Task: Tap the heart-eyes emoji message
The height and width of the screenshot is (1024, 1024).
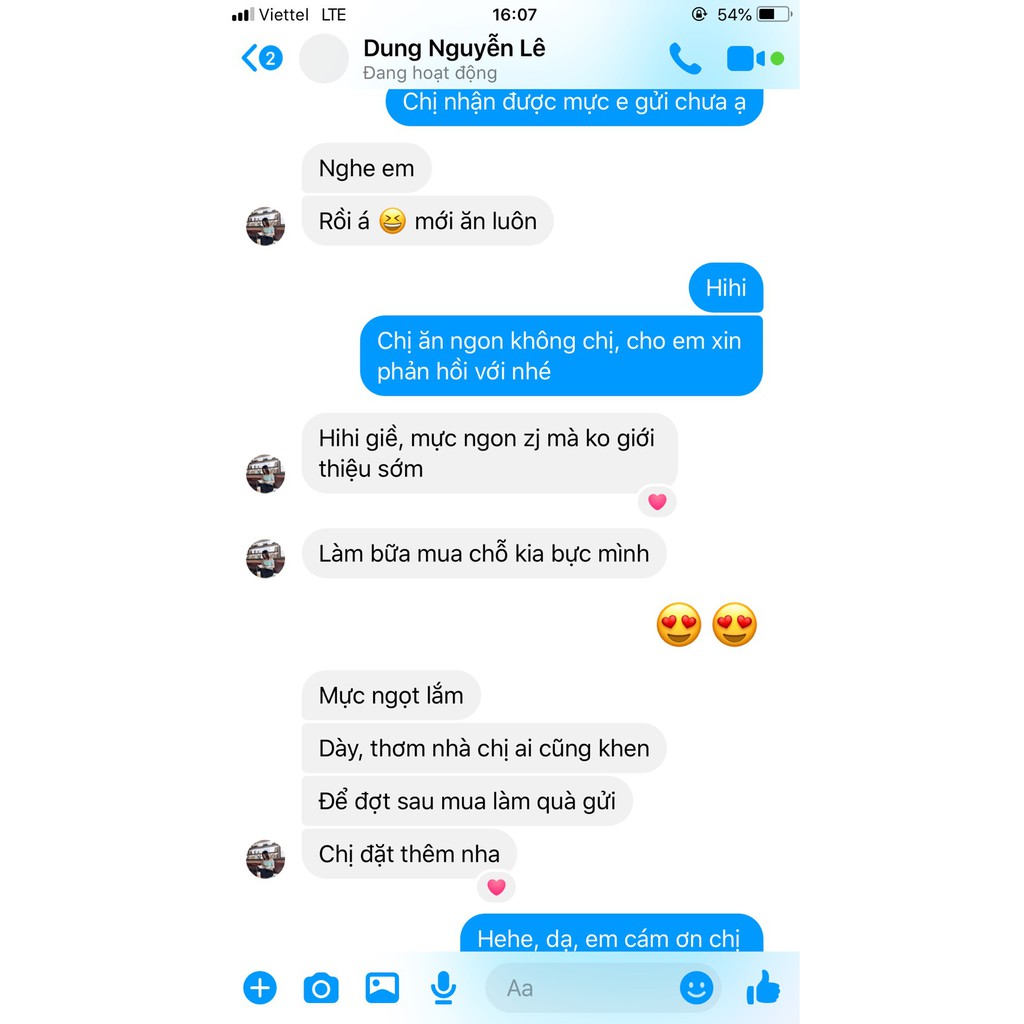Action: coord(707,625)
